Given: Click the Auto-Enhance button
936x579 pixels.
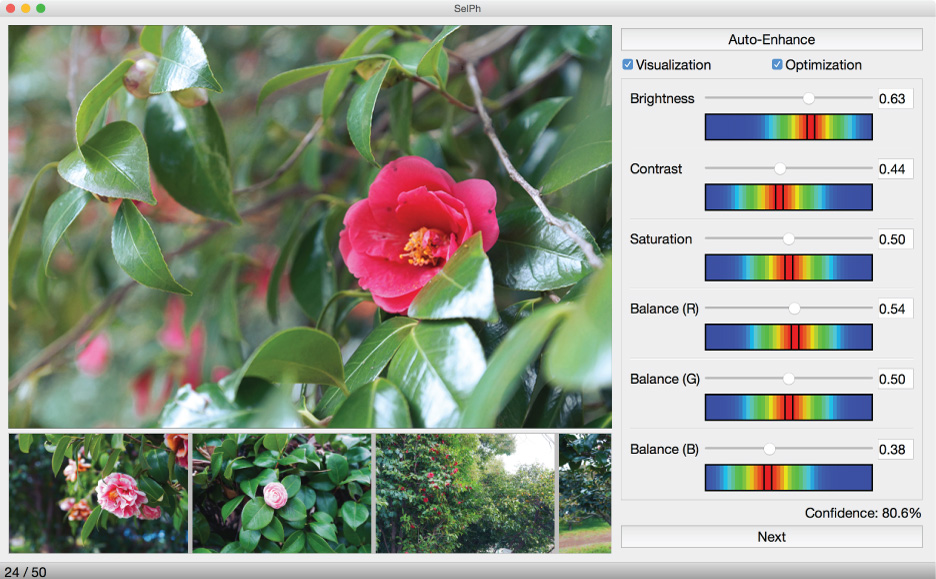Looking at the screenshot, I should click(x=771, y=39).
